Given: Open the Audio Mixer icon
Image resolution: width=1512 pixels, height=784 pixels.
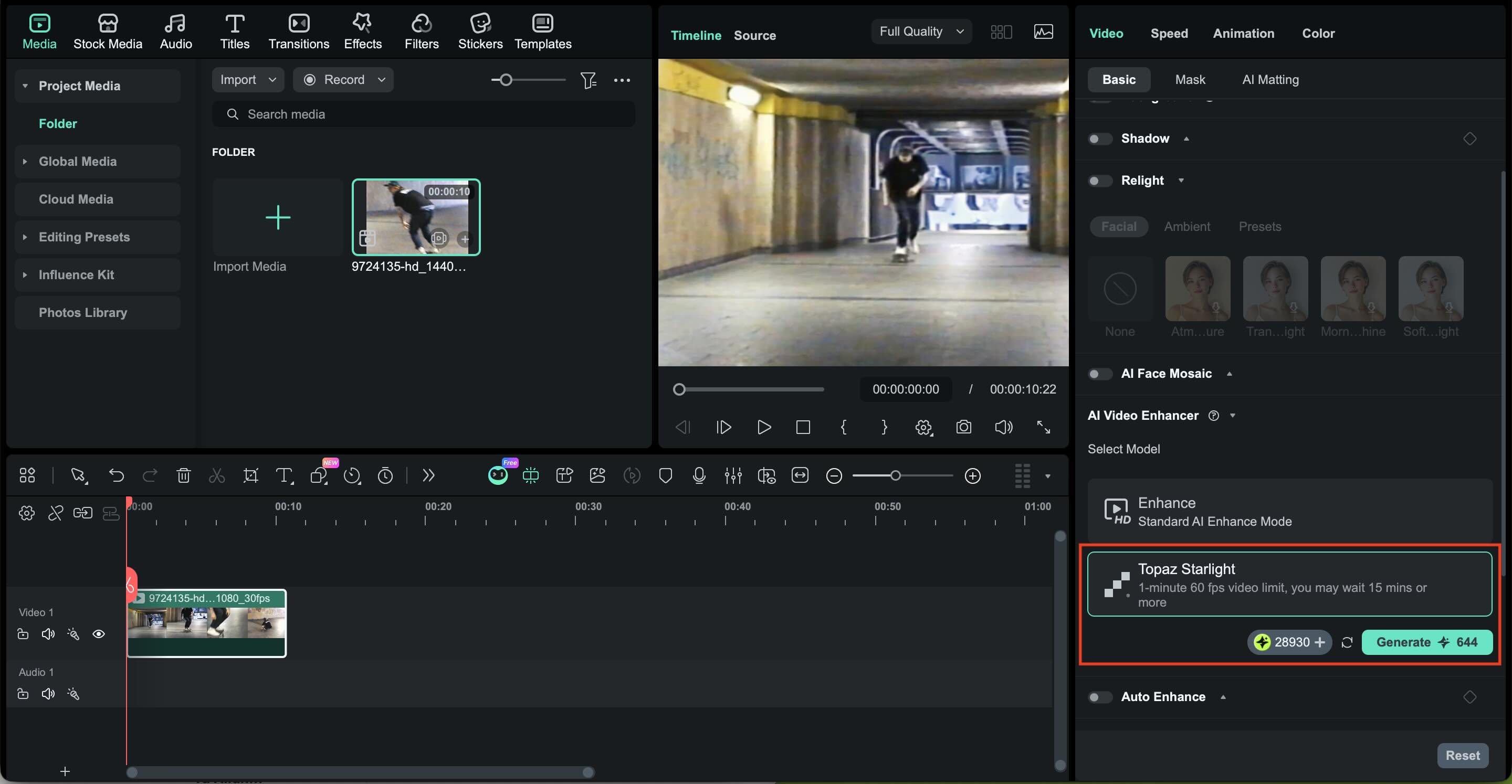Looking at the screenshot, I should (732, 475).
